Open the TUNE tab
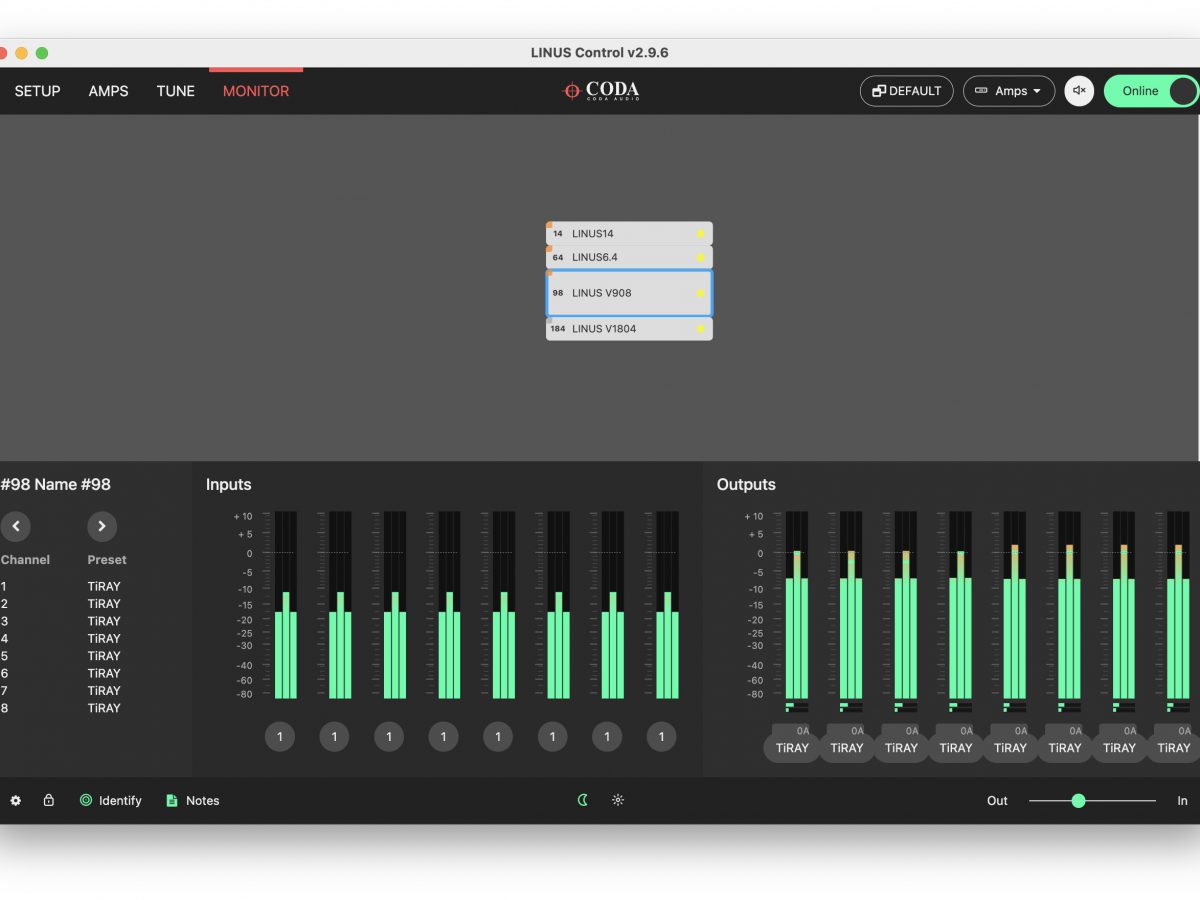The image size is (1200, 900). (x=176, y=91)
